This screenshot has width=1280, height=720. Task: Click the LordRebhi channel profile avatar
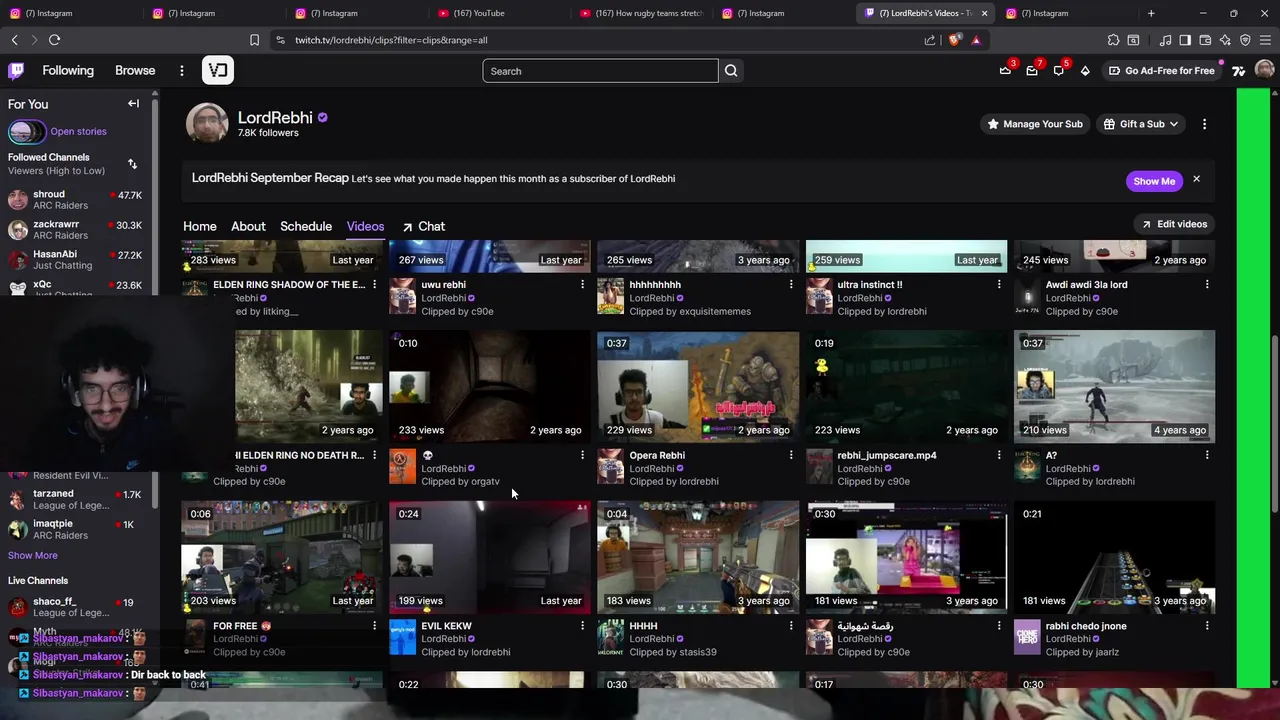[207, 124]
